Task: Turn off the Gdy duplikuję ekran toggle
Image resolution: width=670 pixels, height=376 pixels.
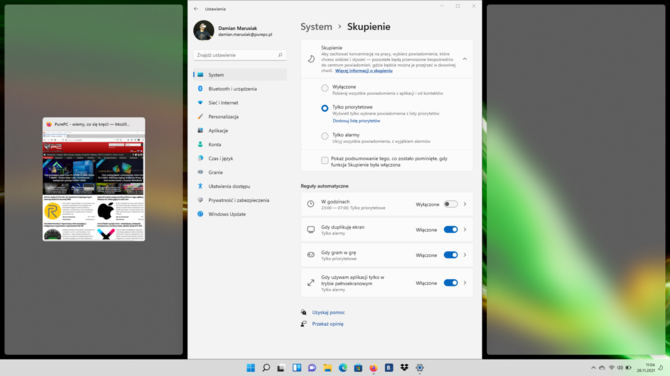Action: pyautogui.click(x=450, y=229)
